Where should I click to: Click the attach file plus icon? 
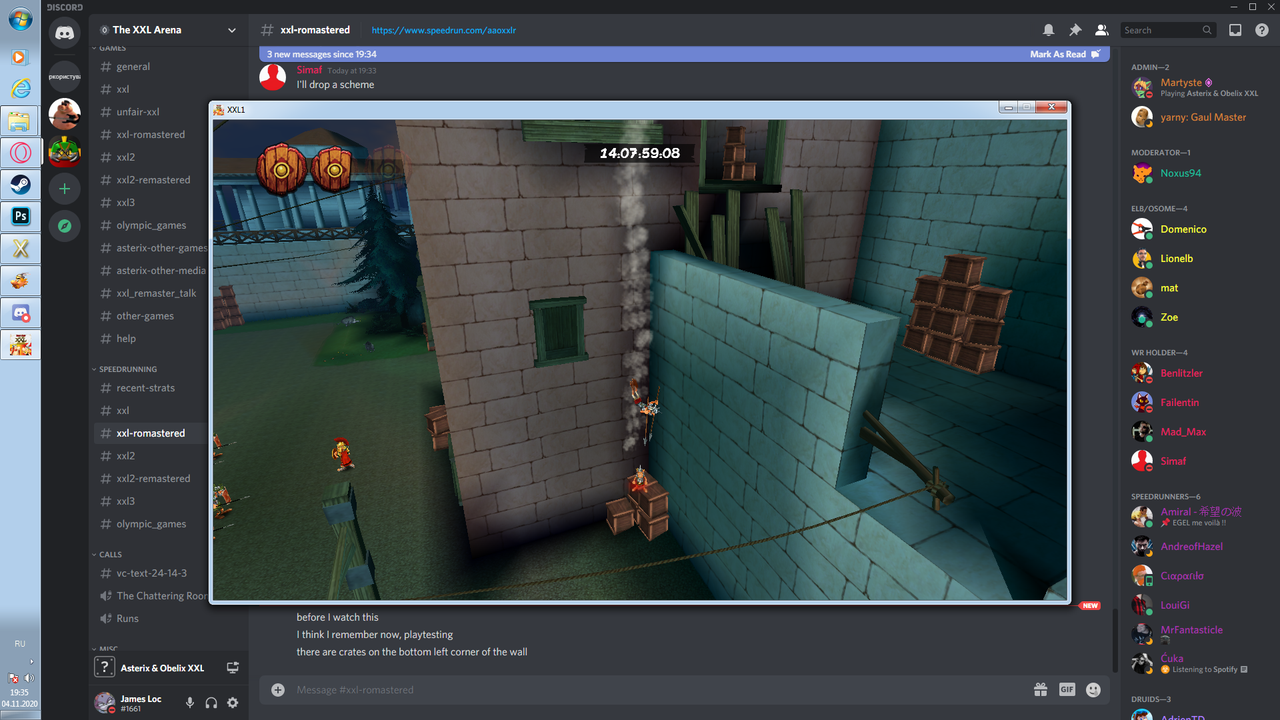pos(278,690)
